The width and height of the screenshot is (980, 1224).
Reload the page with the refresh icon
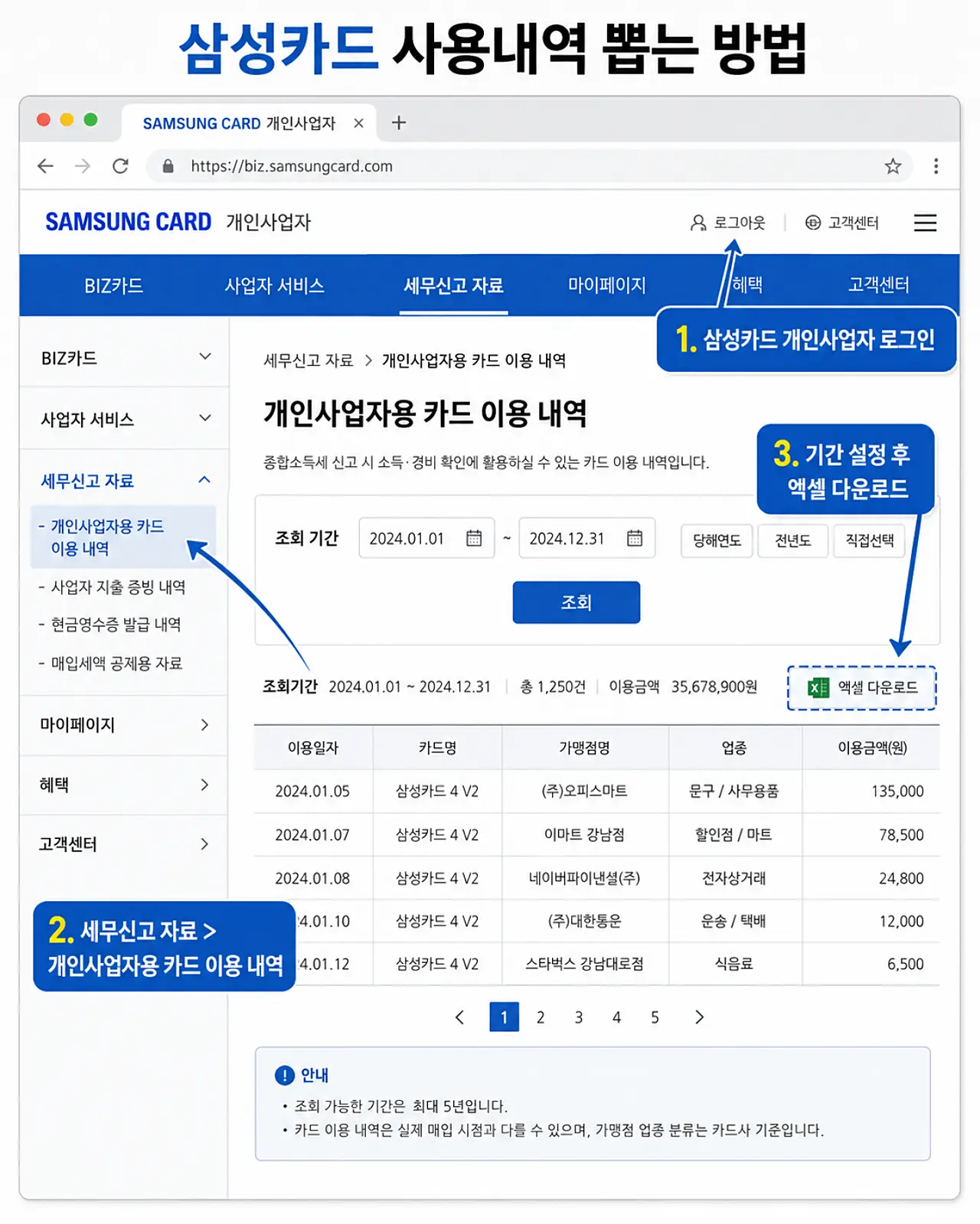[x=120, y=166]
